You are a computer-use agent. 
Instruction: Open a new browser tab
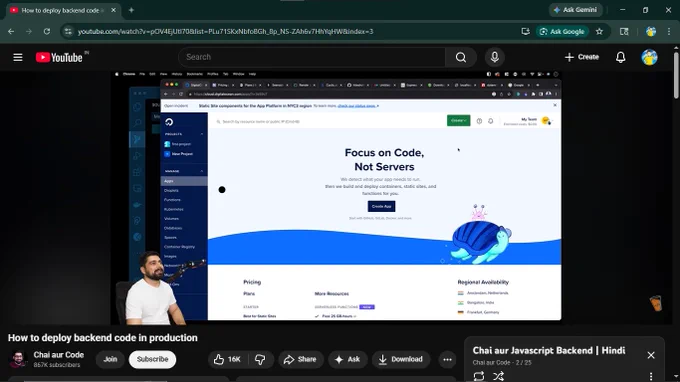[x=131, y=10]
